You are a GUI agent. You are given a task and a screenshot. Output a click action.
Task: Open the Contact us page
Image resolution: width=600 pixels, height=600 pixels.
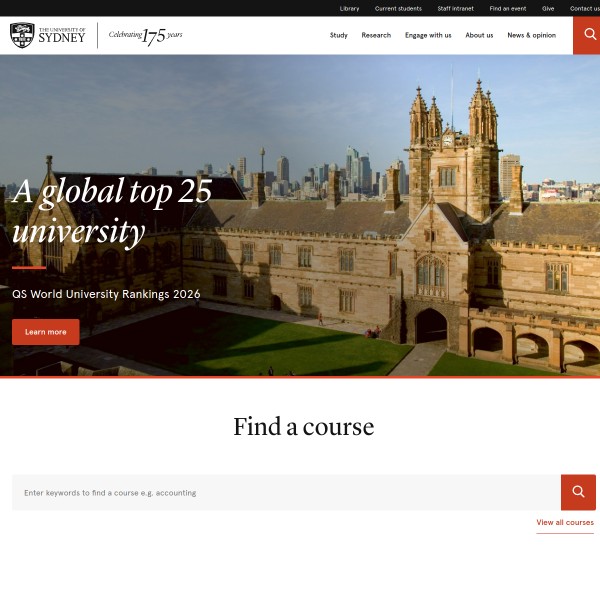tap(584, 8)
